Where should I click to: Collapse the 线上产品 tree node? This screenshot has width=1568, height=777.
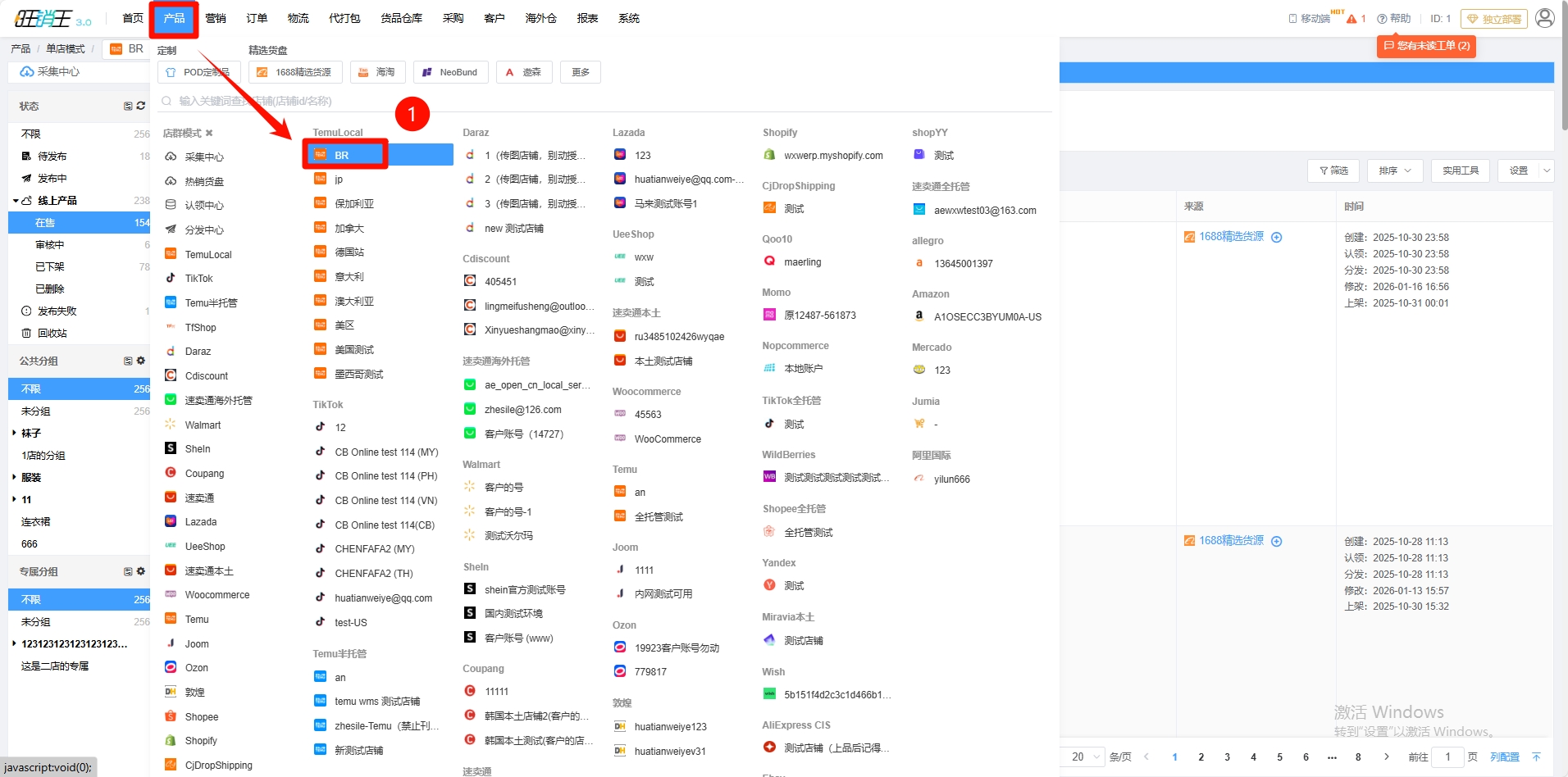coord(16,201)
